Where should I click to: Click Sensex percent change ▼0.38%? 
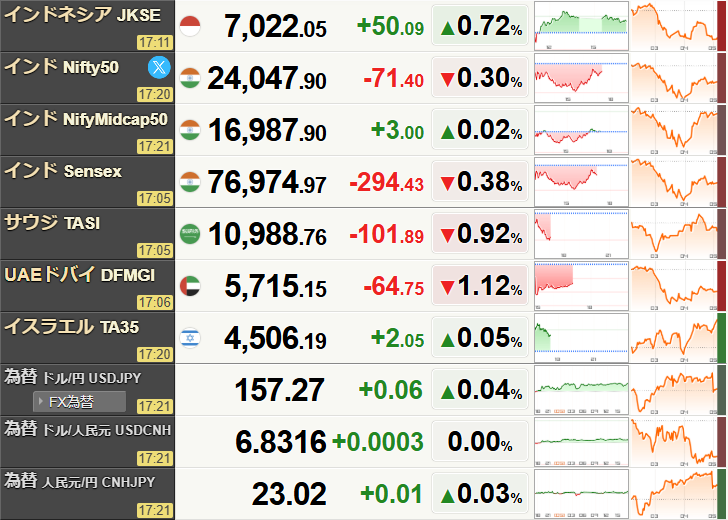pos(480,182)
